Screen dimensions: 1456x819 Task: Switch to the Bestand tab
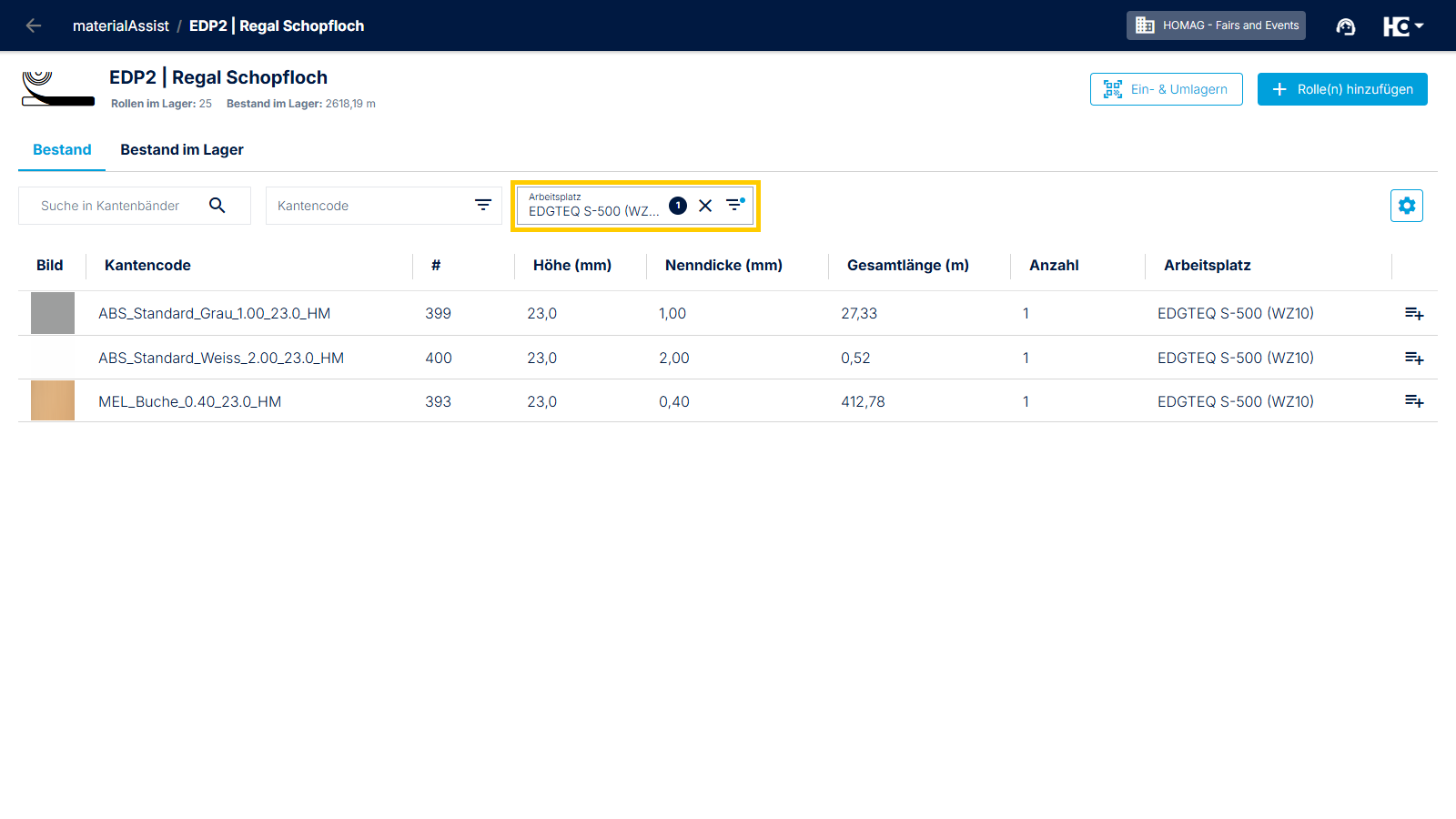click(62, 149)
